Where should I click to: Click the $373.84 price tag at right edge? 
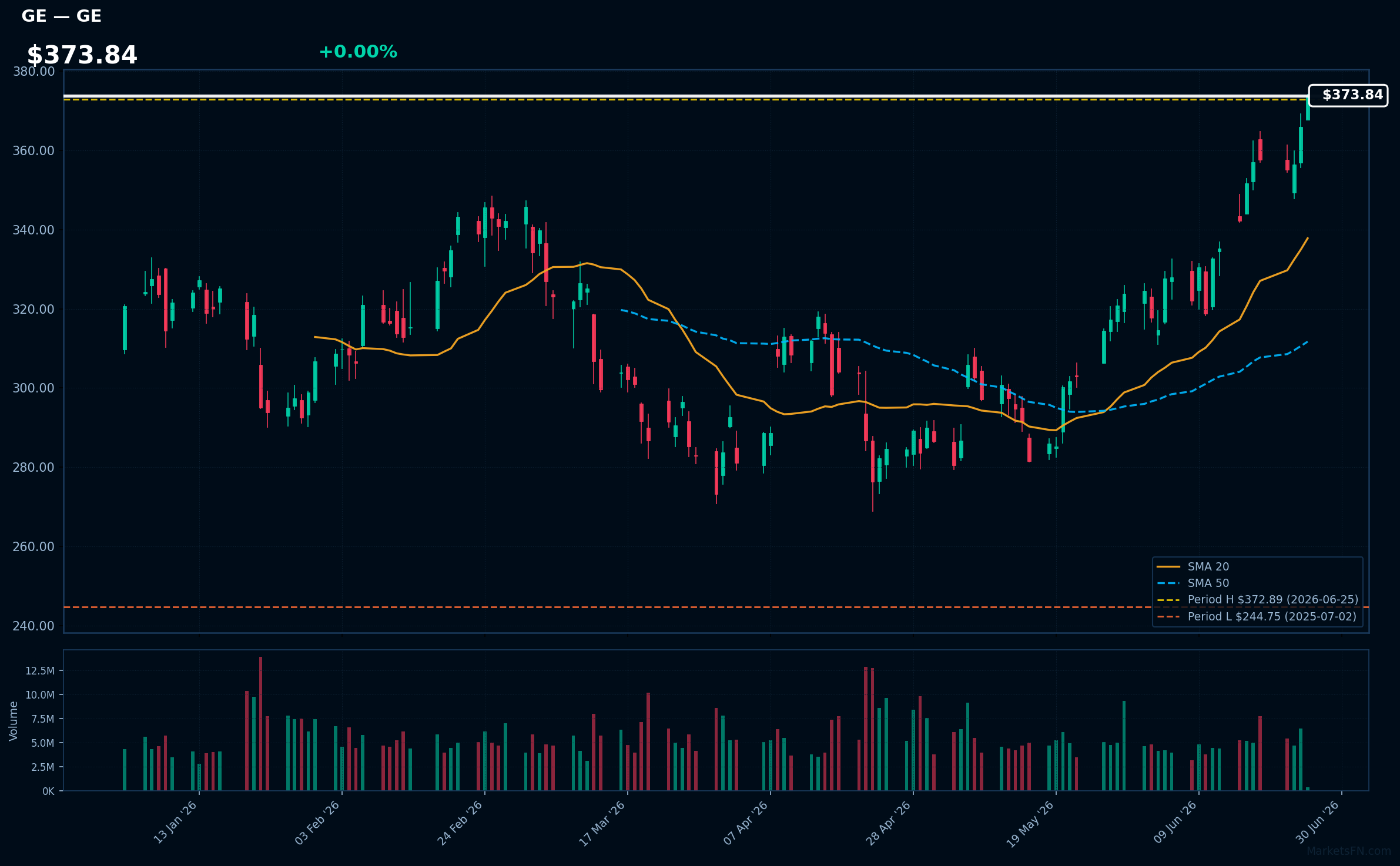1348,95
